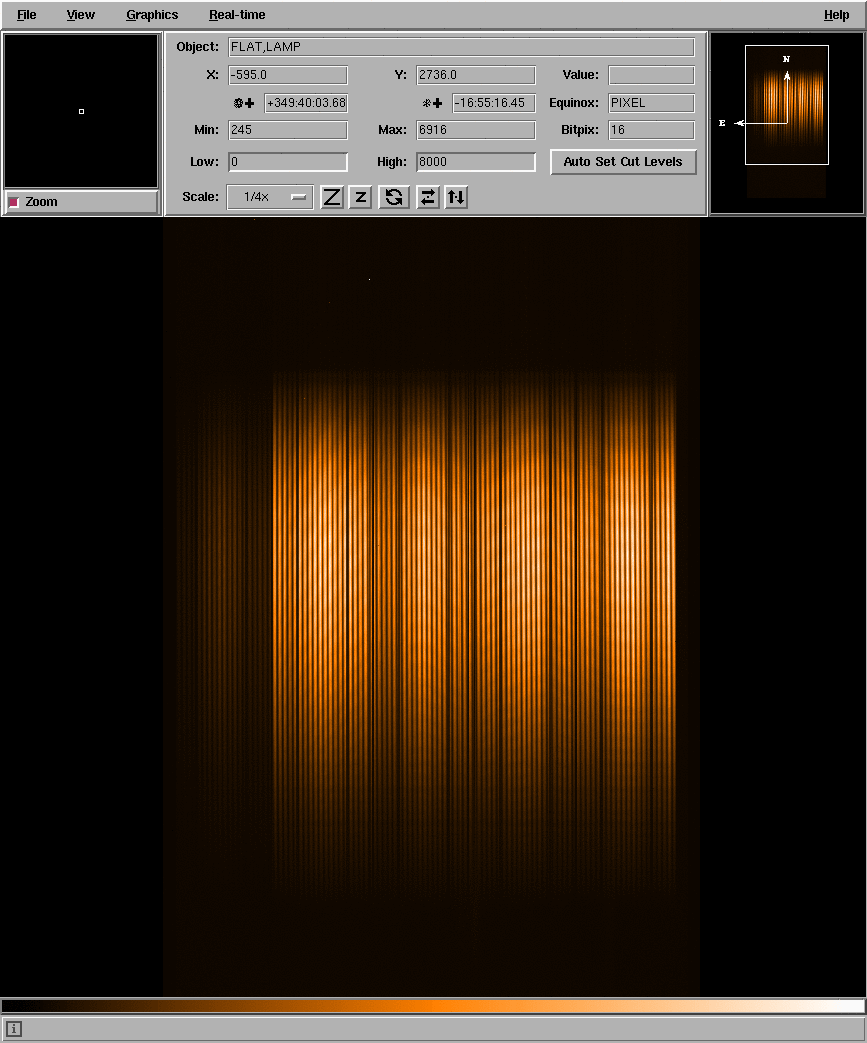Viewport: 867px width, 1043px height.
Task: Open the Scale 1/4x dropdown
Action: 270,197
